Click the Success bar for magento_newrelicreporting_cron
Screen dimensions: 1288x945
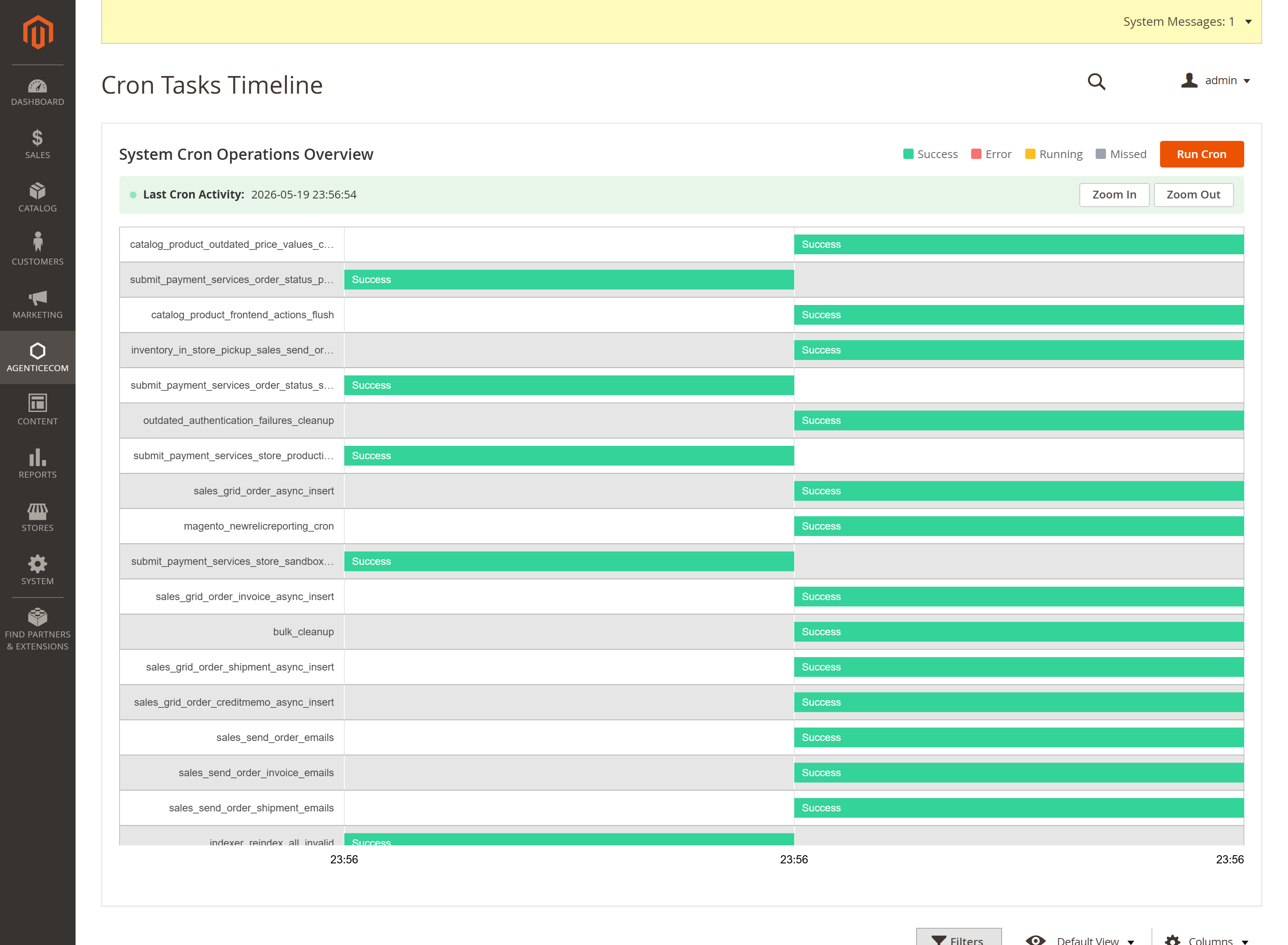(1019, 526)
